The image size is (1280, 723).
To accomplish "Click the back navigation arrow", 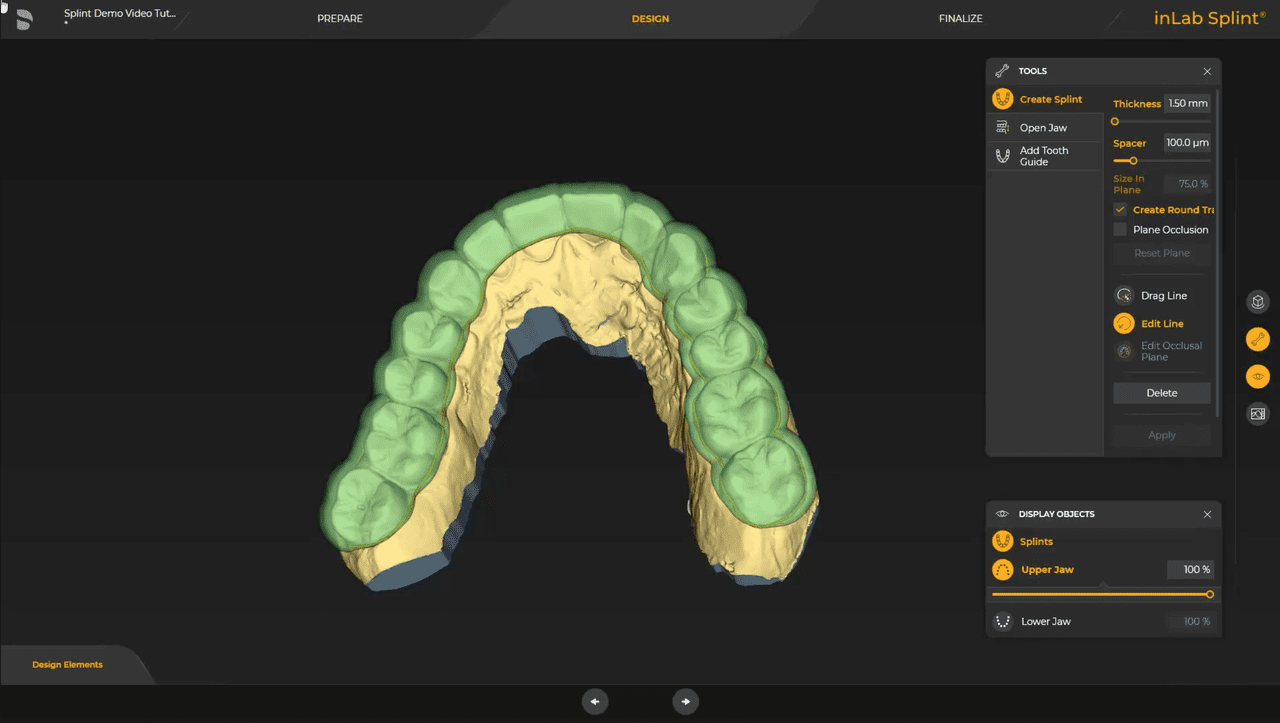I will click(595, 701).
